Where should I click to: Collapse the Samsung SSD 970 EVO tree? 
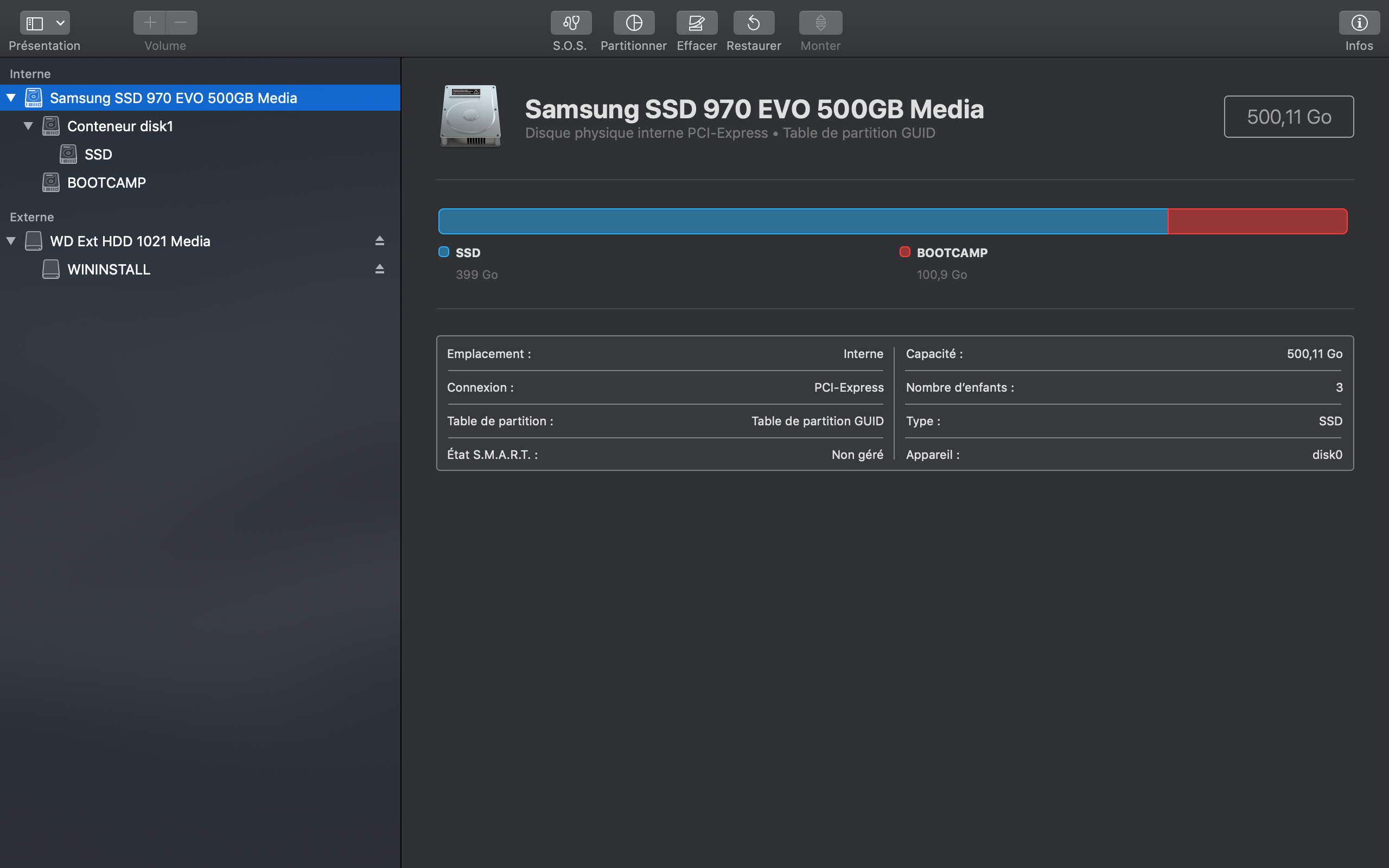point(11,98)
